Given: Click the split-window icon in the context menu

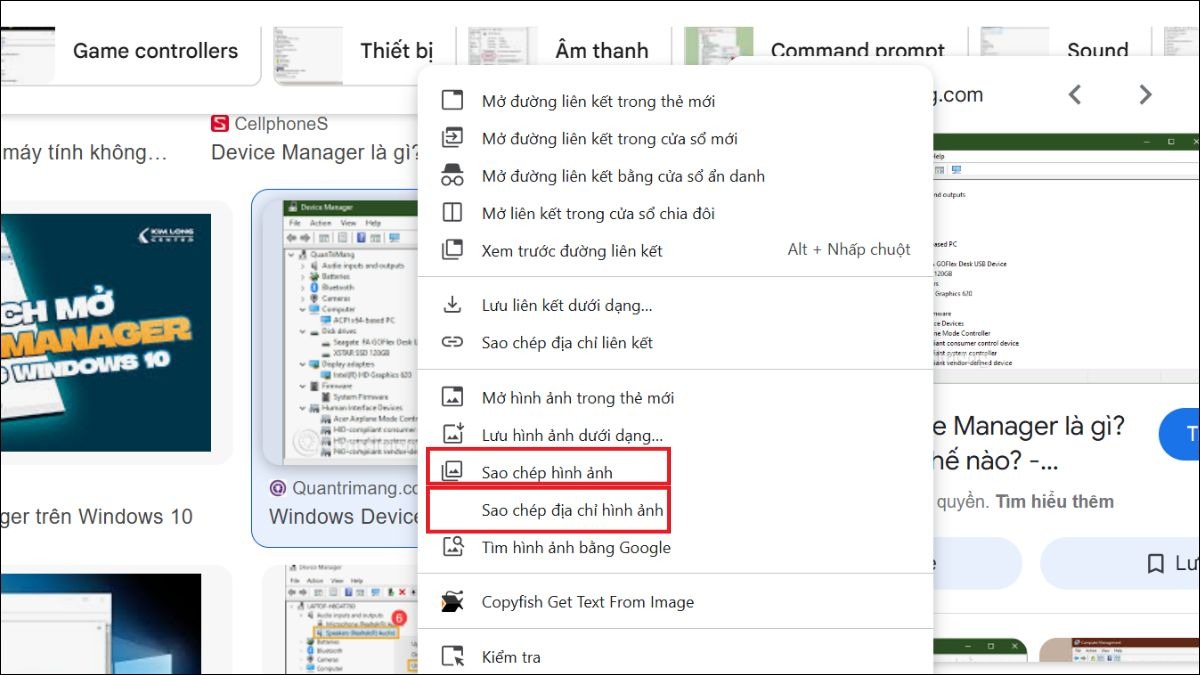Looking at the screenshot, I should point(453,213).
